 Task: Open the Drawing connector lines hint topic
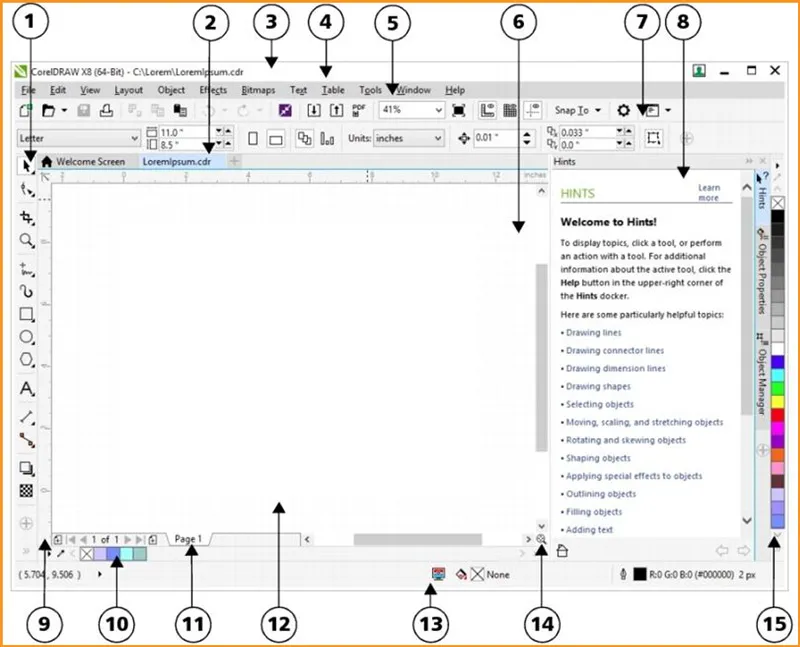coord(614,351)
